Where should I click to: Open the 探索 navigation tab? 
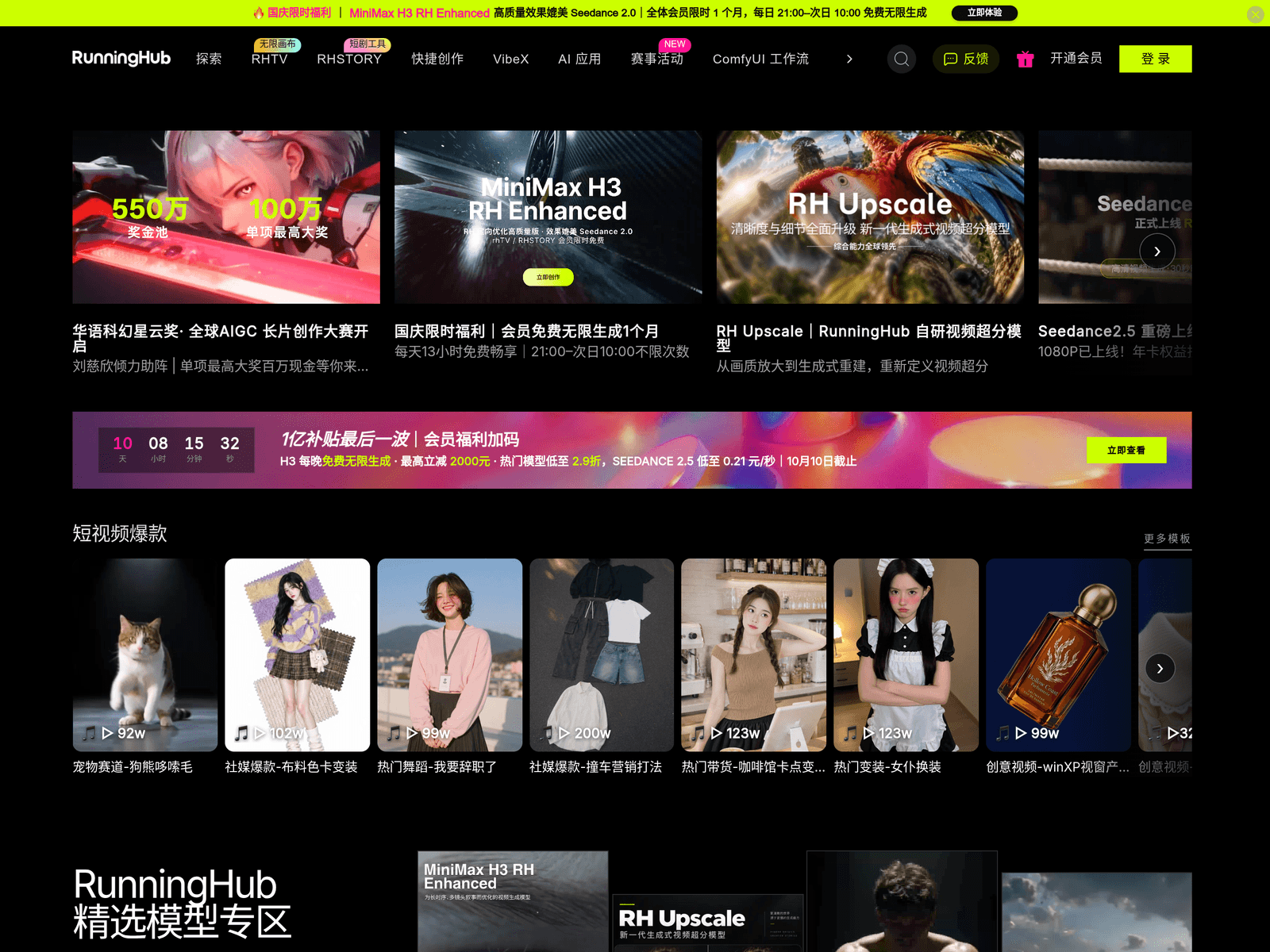(x=209, y=59)
